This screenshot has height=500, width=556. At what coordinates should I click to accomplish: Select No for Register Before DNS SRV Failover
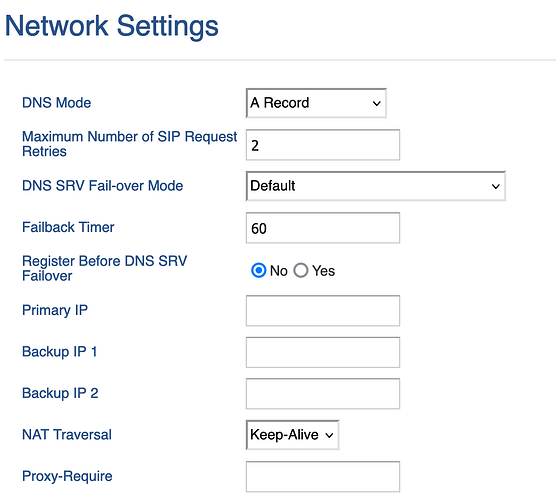[x=258, y=271]
